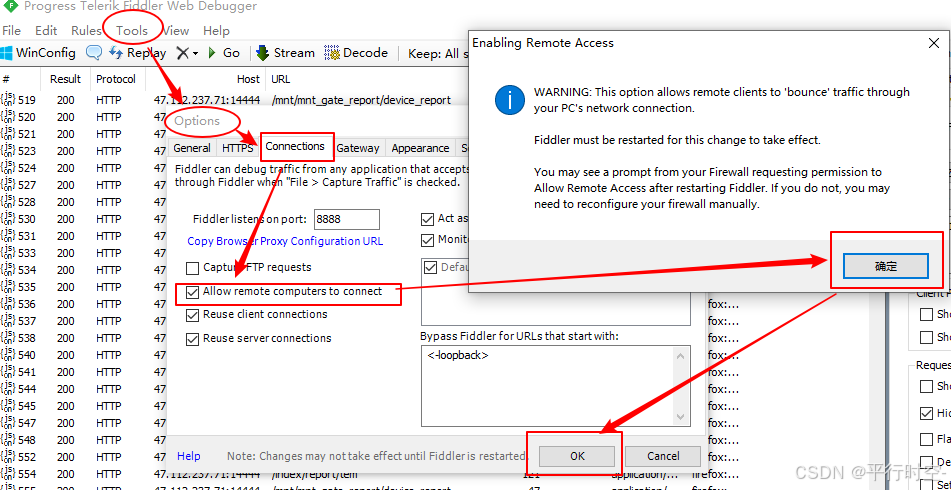Click the green Go play icon
This screenshot has width=951, height=490.
(212, 53)
